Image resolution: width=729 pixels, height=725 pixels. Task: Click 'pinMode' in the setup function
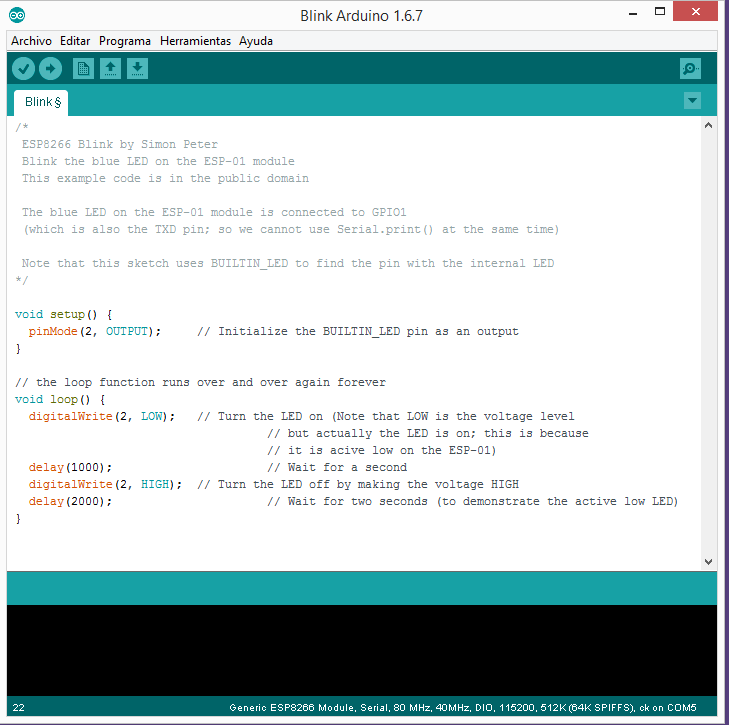click(x=53, y=331)
